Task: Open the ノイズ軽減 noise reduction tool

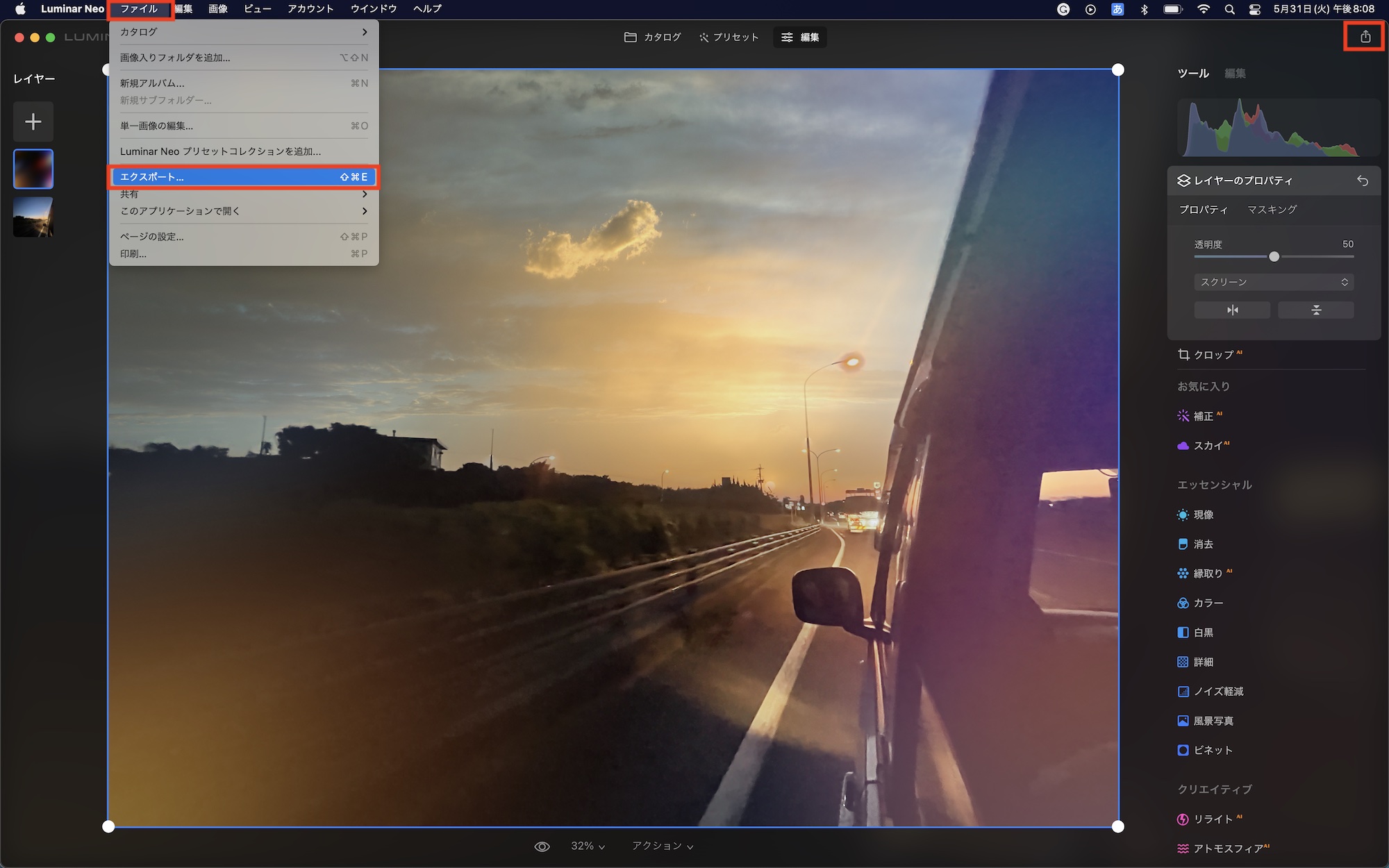Action: tap(1217, 692)
